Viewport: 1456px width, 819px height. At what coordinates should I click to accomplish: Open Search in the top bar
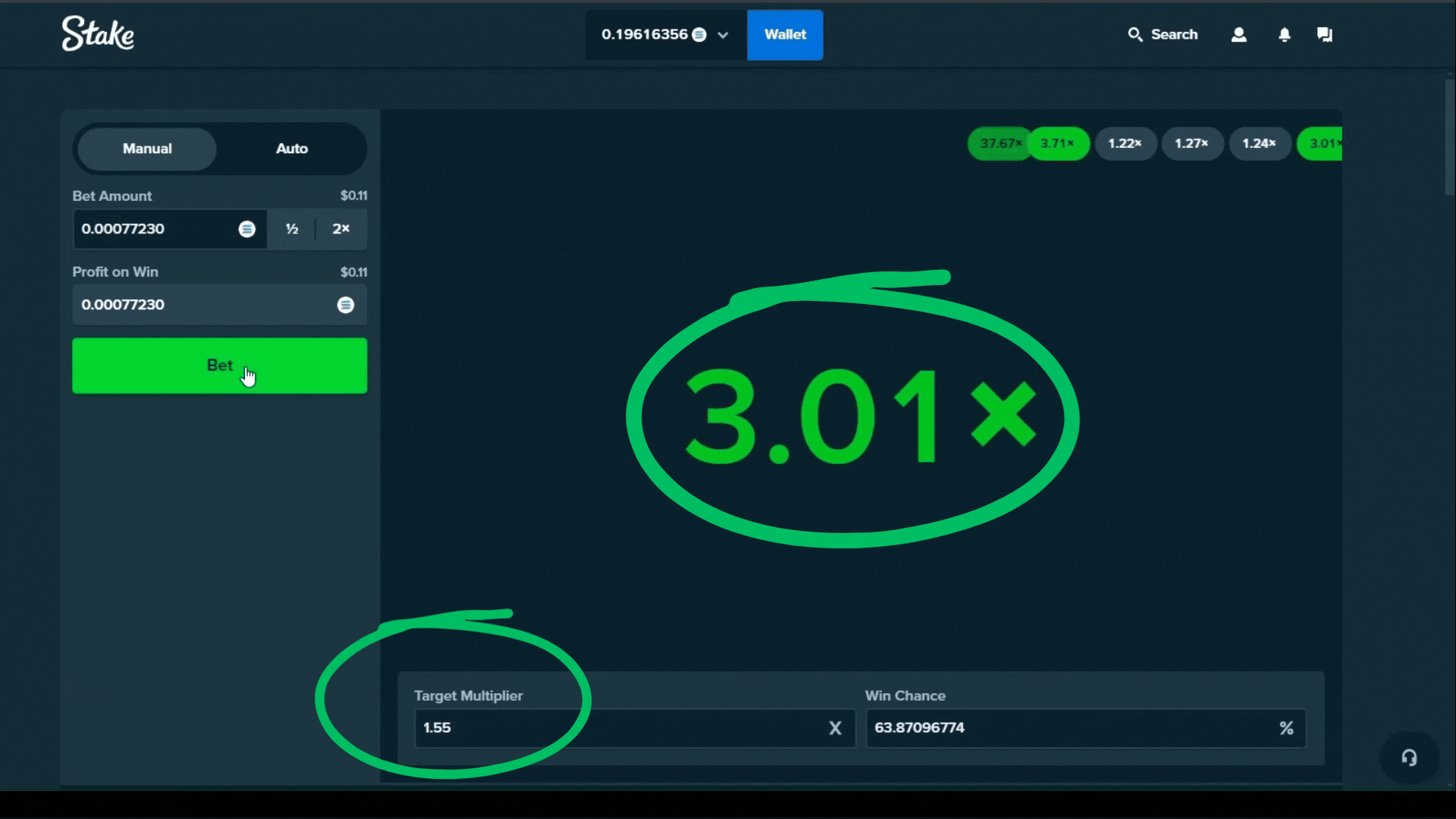[1163, 34]
